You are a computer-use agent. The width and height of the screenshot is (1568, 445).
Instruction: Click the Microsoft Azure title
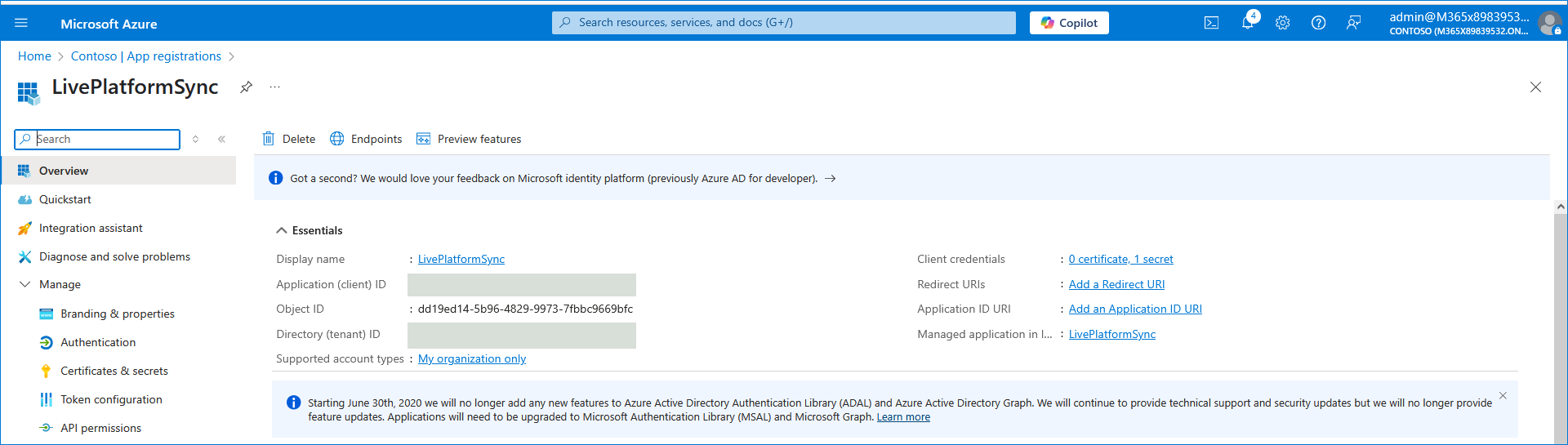(x=109, y=24)
